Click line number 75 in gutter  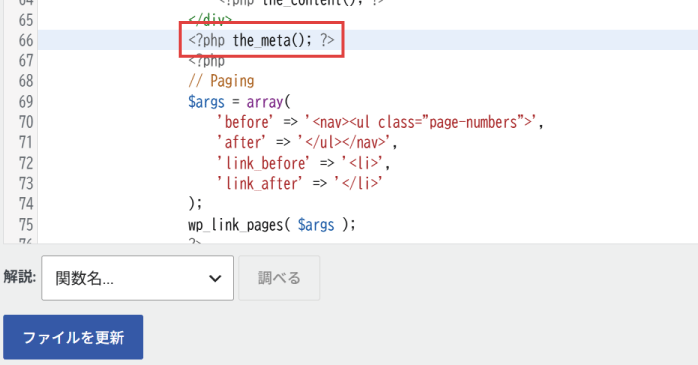point(26,224)
